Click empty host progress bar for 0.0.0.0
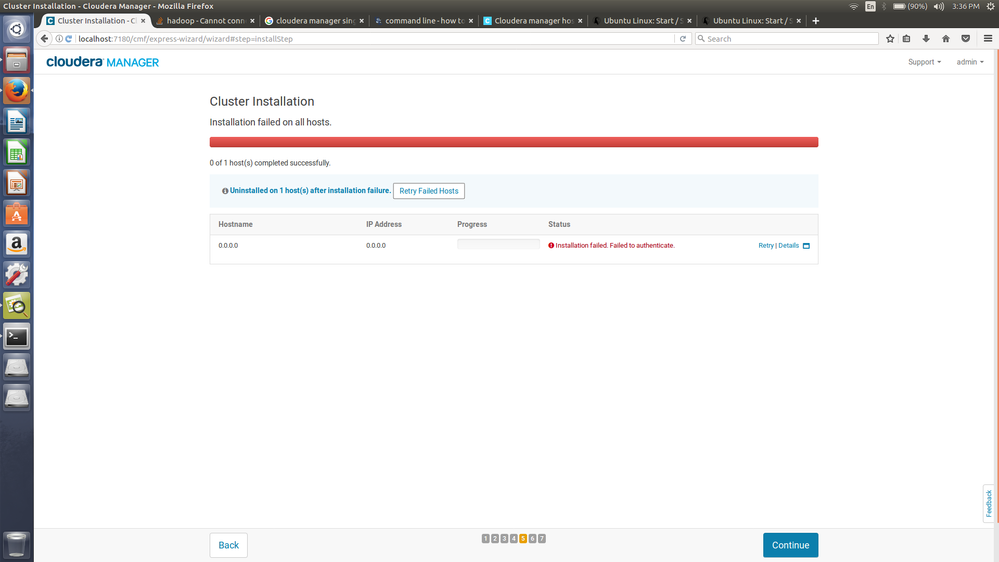This screenshot has height=562, width=999. tap(498, 244)
